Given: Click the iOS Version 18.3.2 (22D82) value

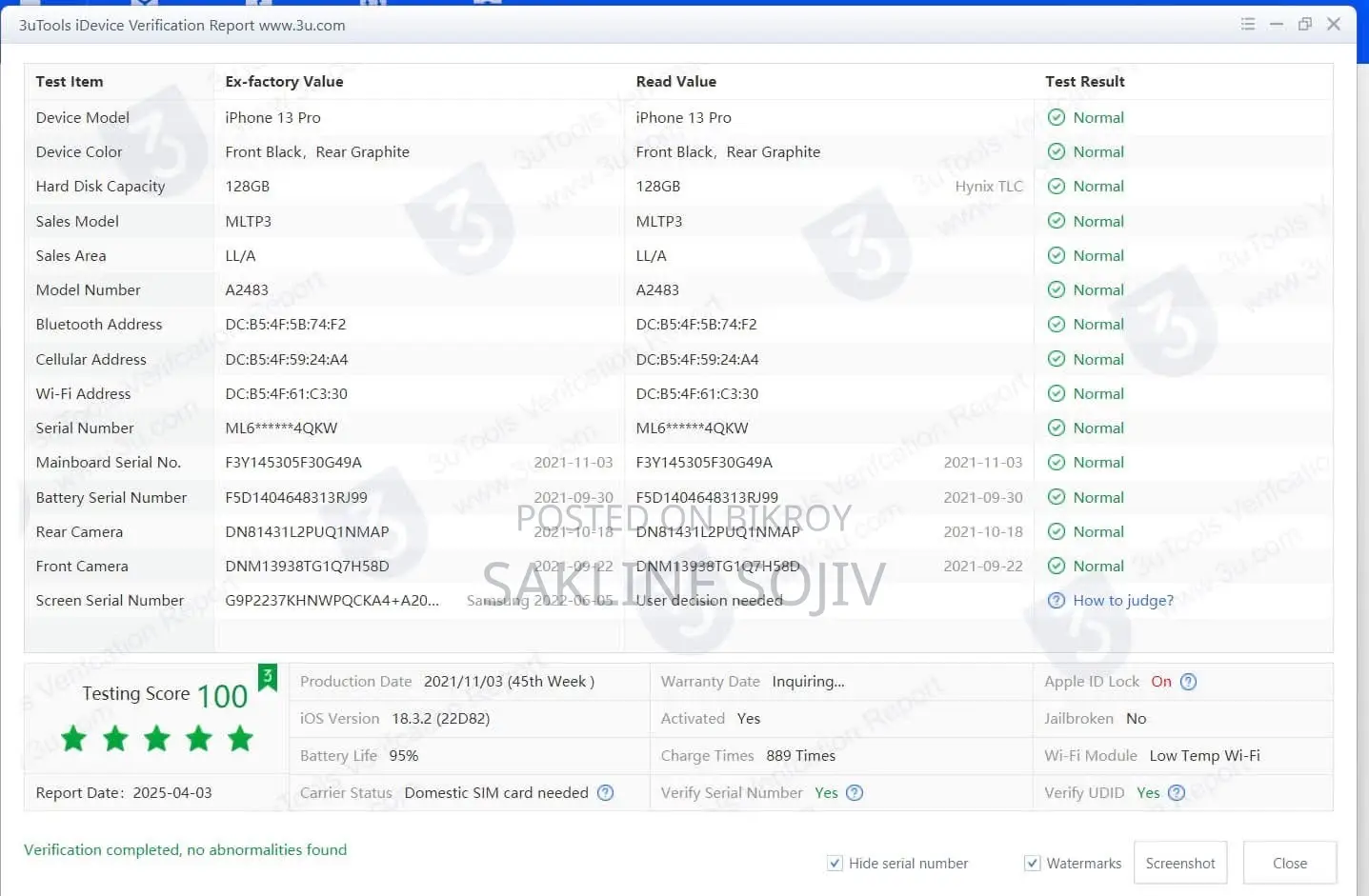Looking at the screenshot, I should [x=441, y=719].
